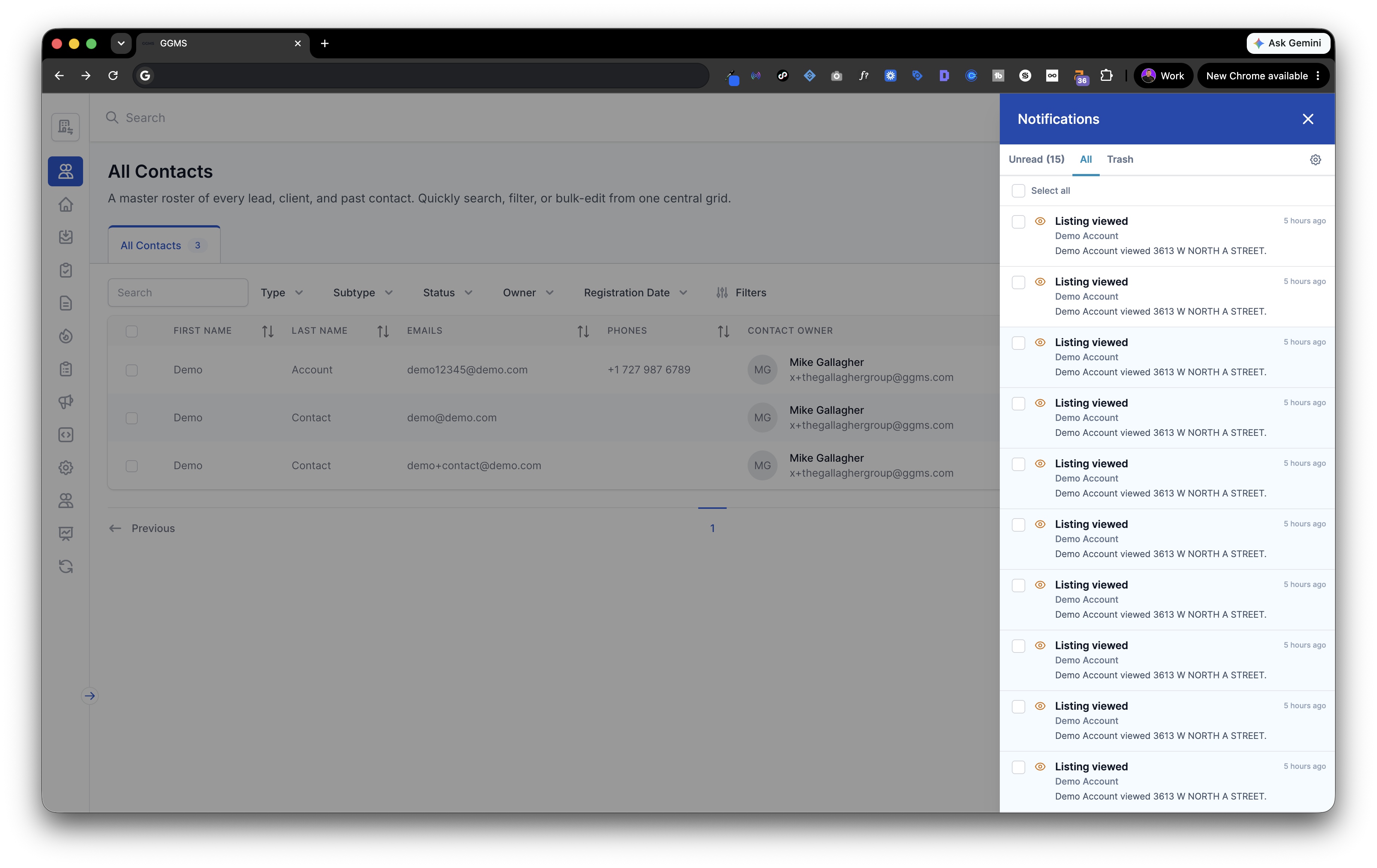The image size is (1377, 868).
Task: Open notification settings gear icon
Action: [x=1315, y=159]
